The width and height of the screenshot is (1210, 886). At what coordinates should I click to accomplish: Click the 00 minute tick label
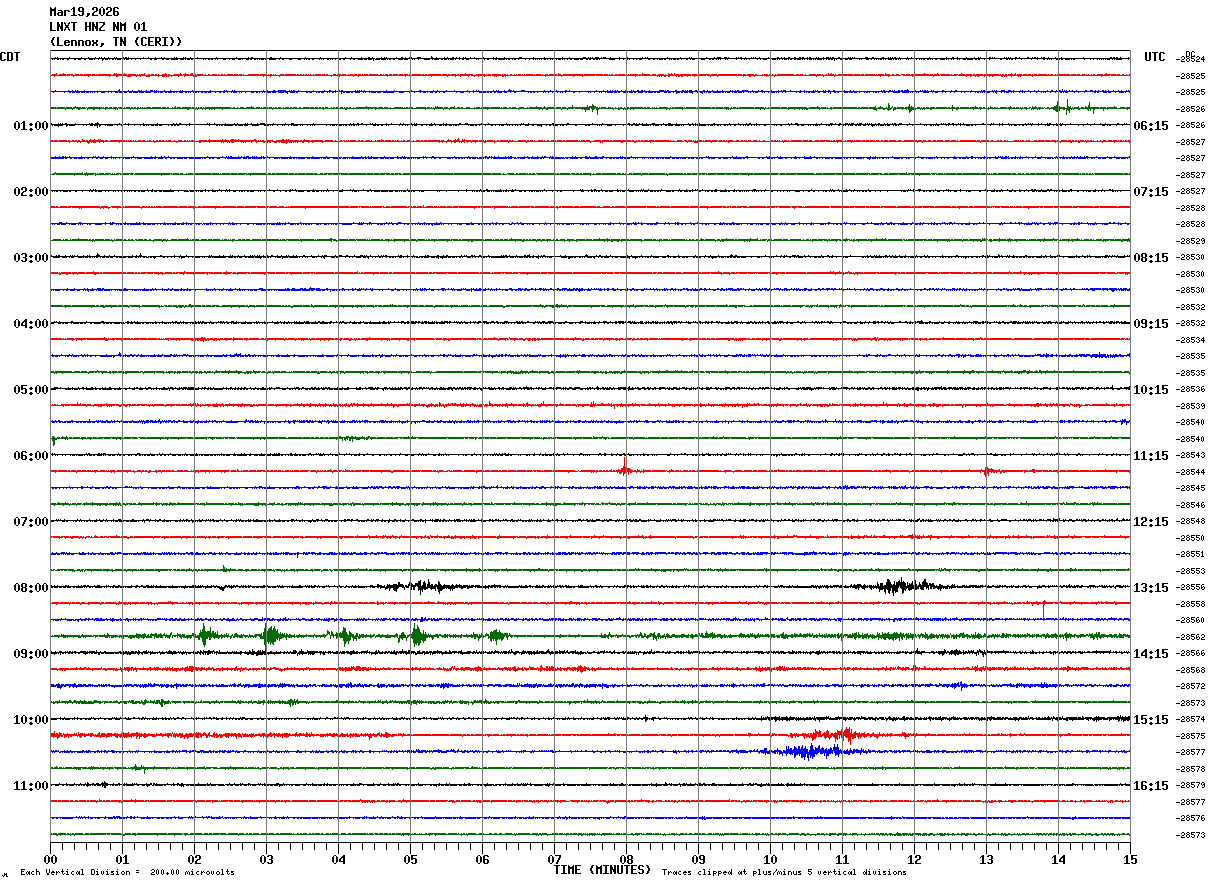tap(50, 860)
